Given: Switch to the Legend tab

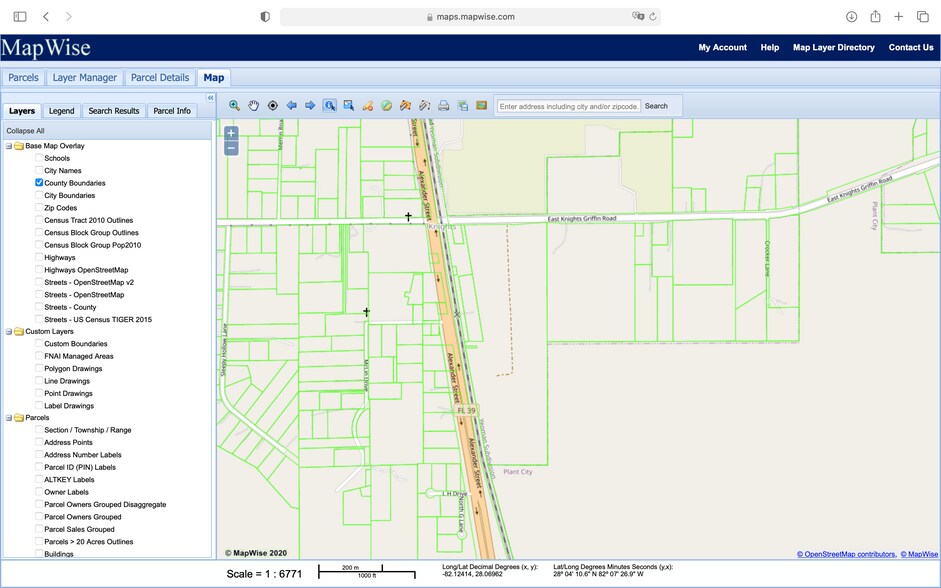Looking at the screenshot, I should 61,110.
